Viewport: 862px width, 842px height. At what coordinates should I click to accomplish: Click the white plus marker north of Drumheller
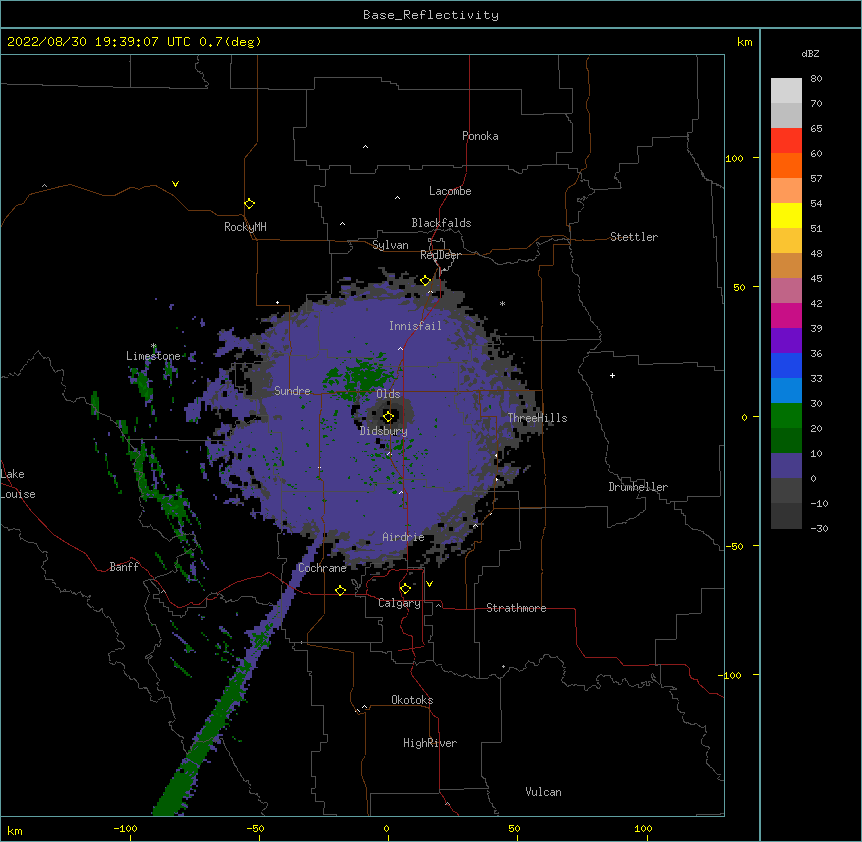(612, 375)
